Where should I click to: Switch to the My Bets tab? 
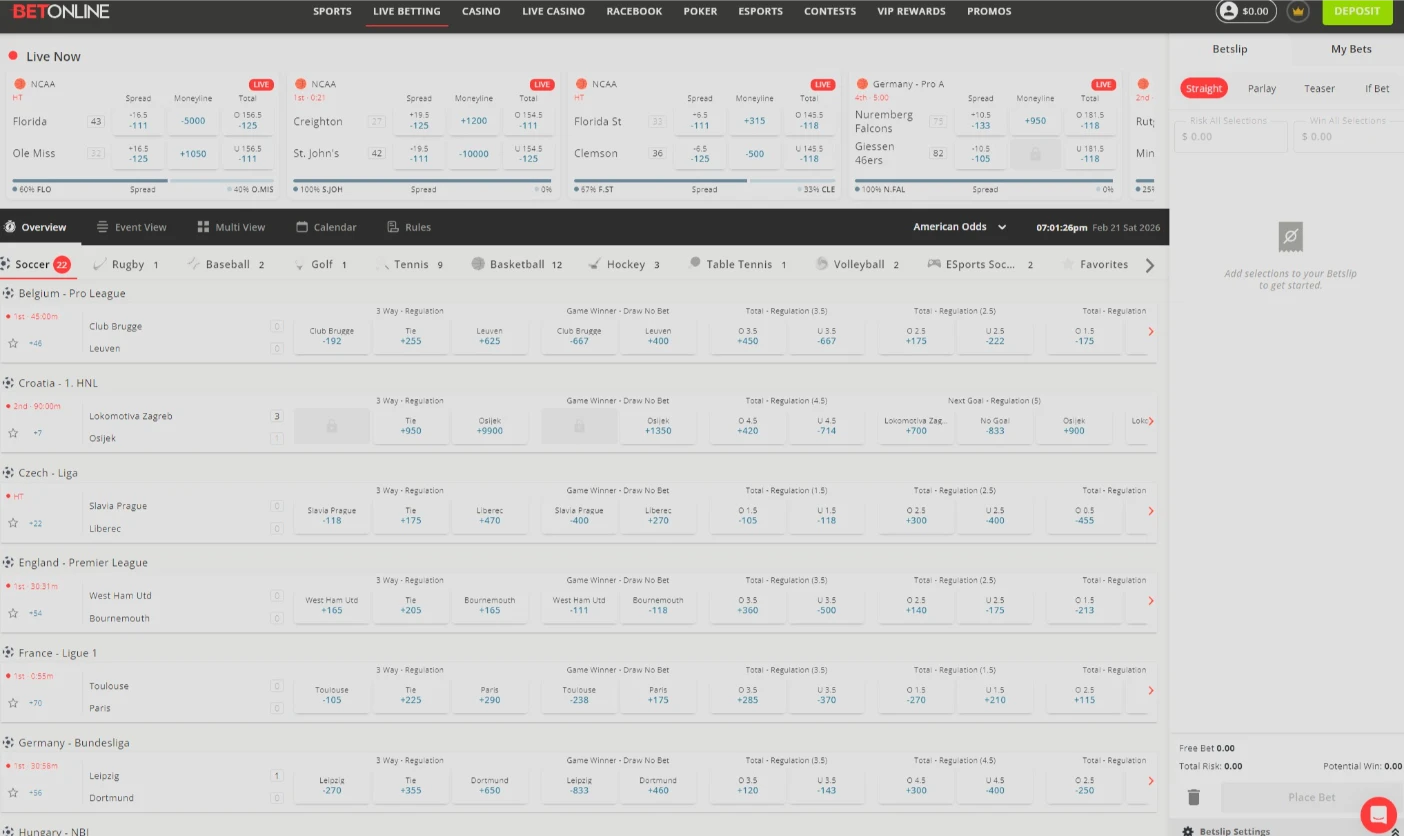[1350, 48]
